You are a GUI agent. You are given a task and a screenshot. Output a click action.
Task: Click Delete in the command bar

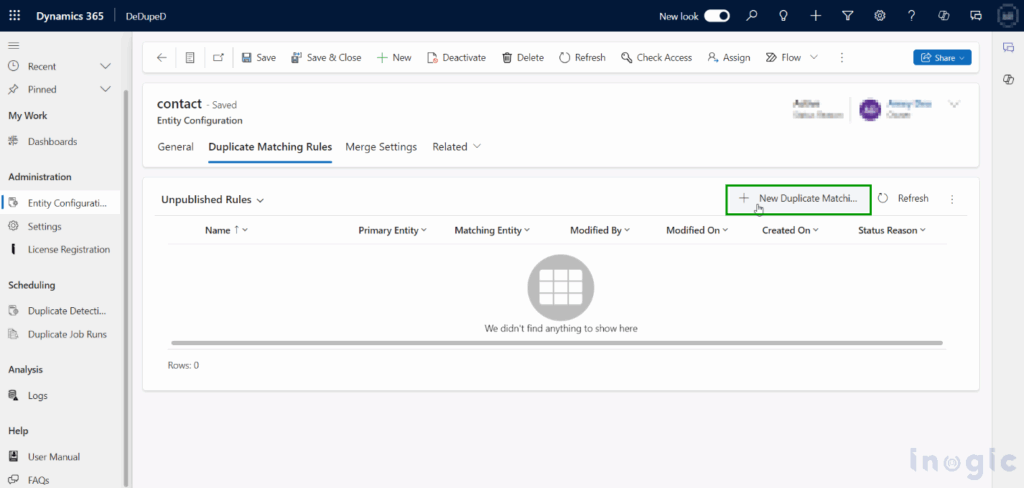(x=522, y=57)
